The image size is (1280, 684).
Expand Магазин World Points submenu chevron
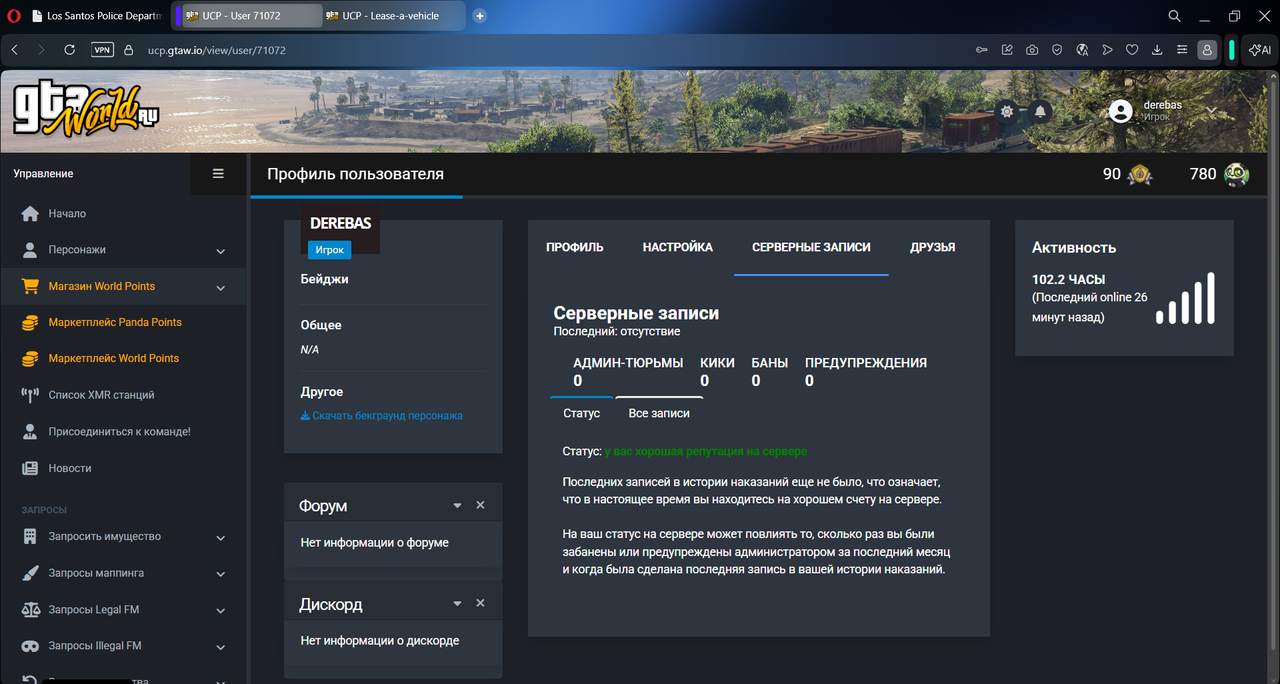(221, 288)
